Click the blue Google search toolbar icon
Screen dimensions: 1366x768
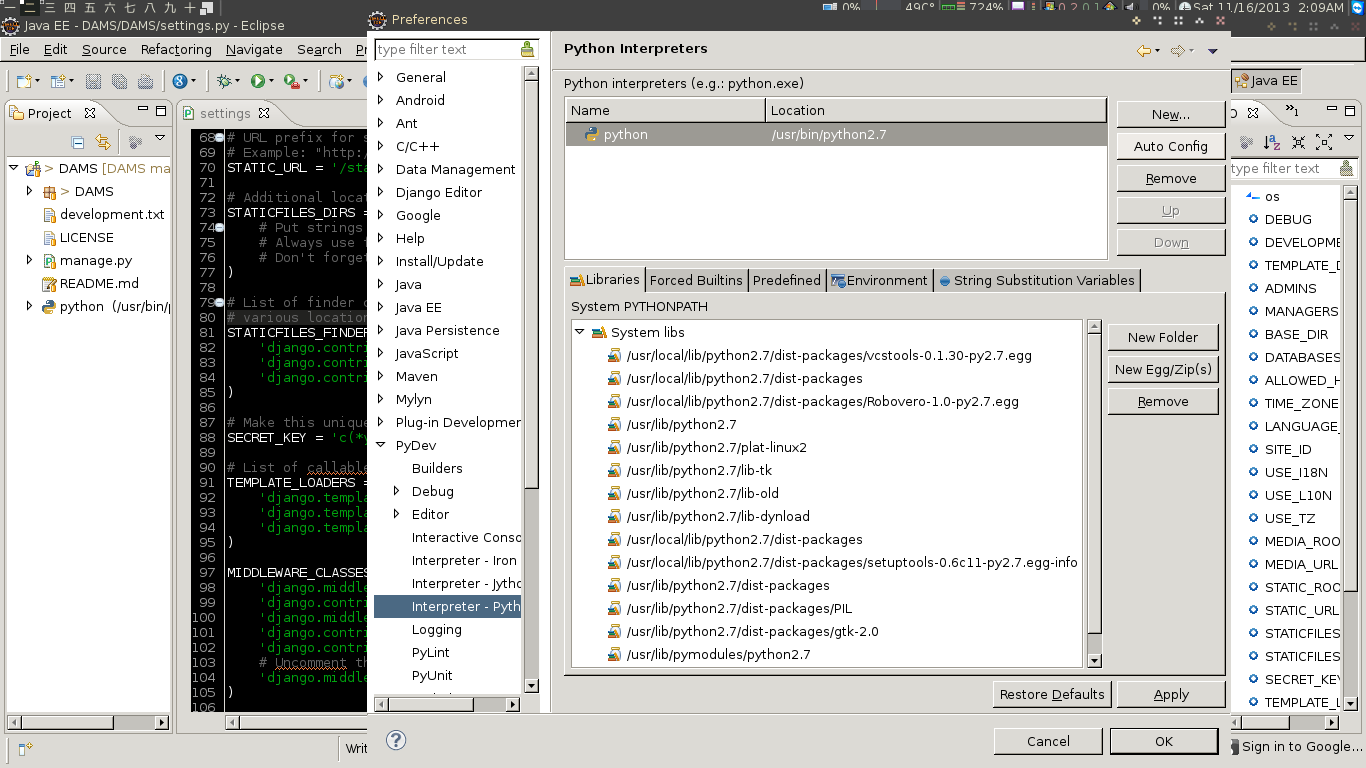pyautogui.click(x=180, y=81)
